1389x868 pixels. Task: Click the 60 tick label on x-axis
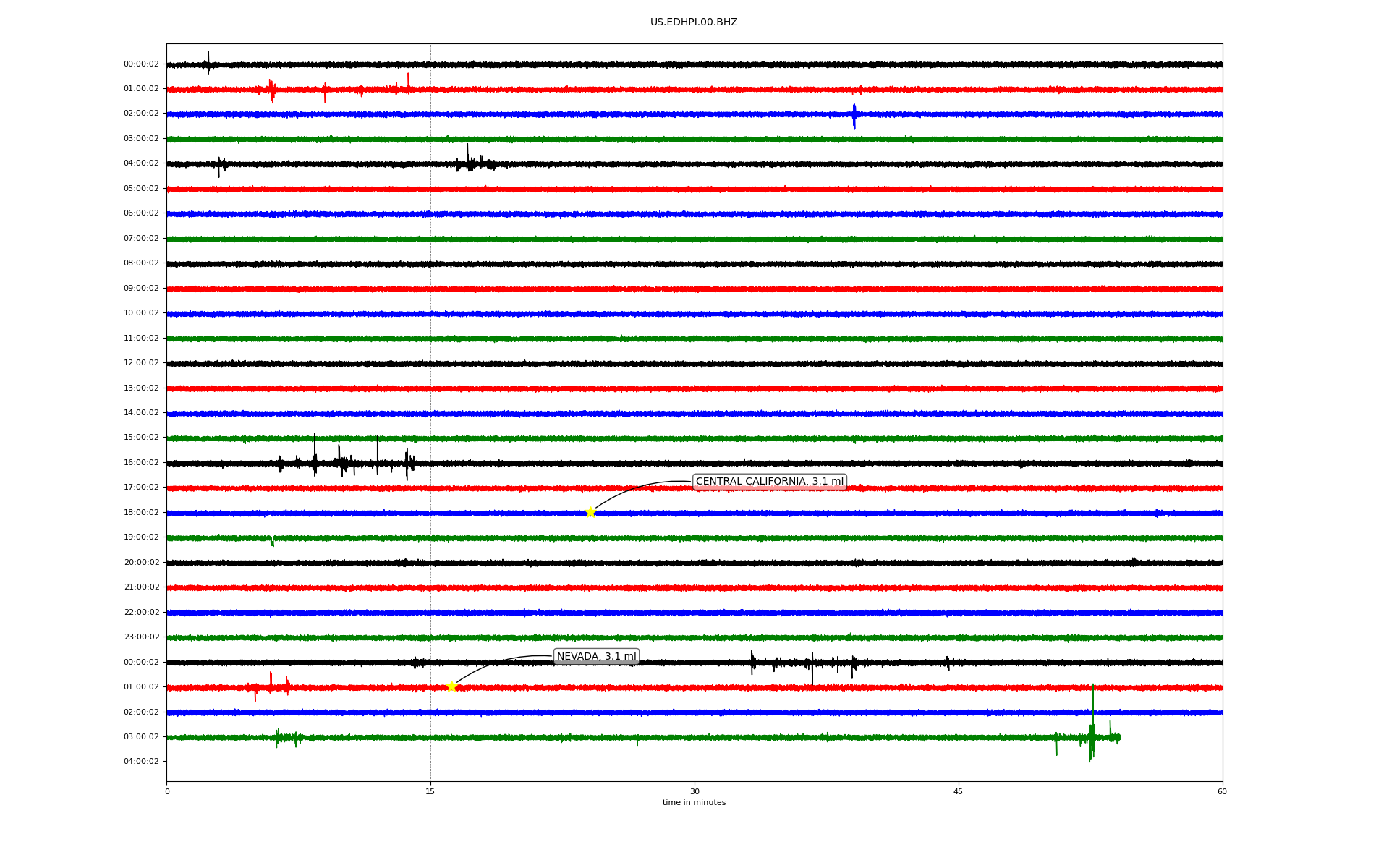tap(1222, 791)
